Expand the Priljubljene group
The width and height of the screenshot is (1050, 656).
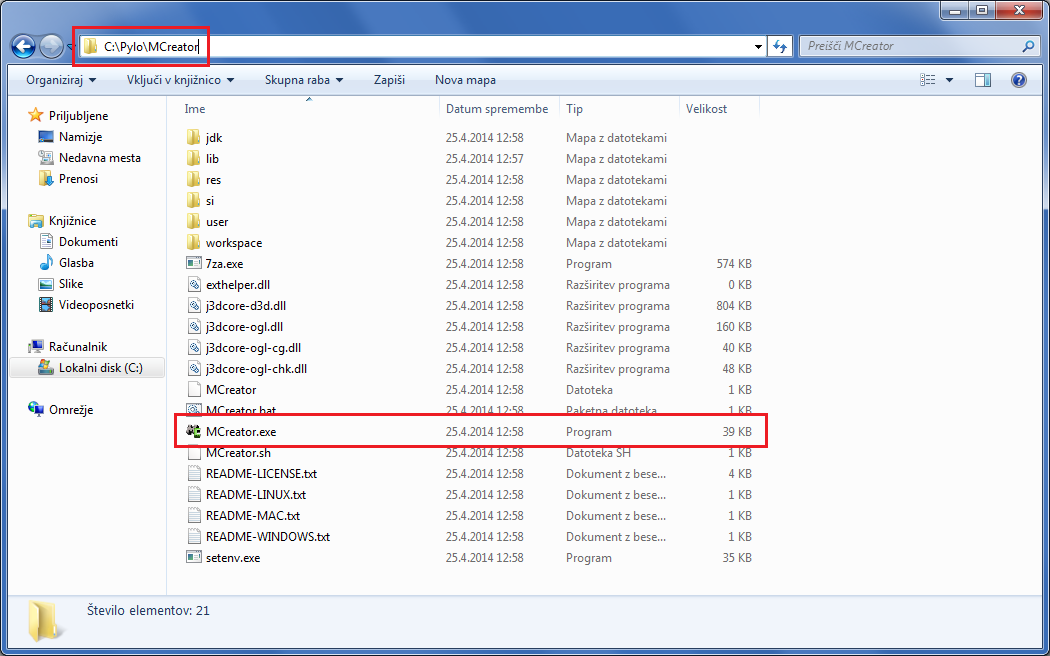coord(78,116)
